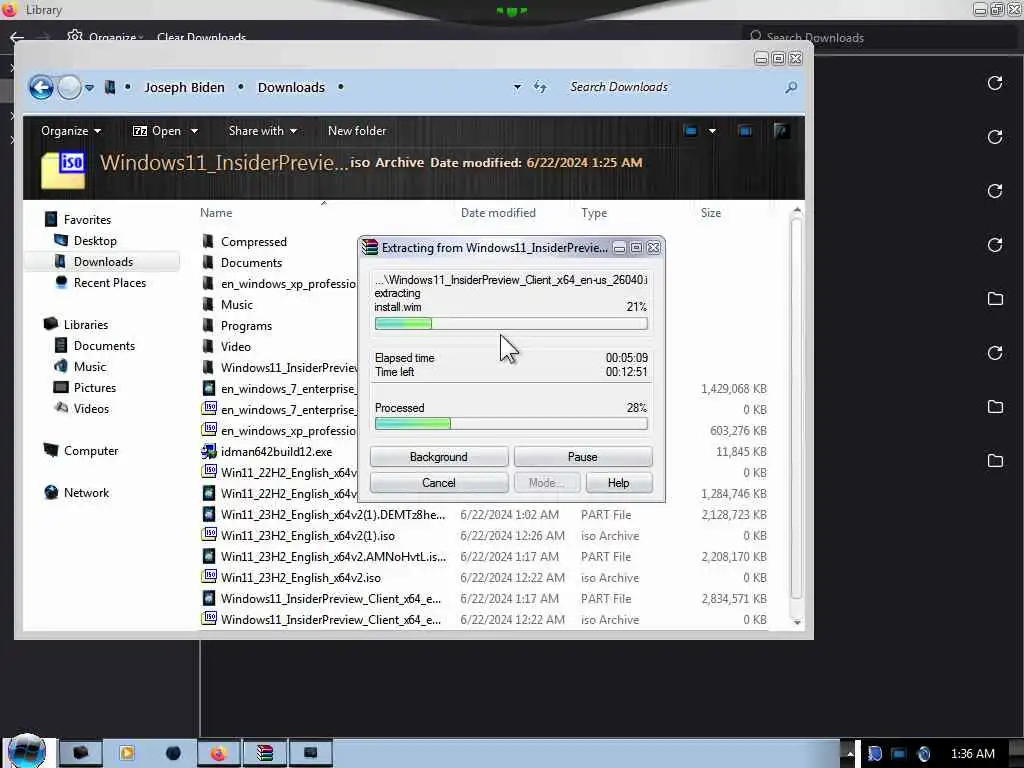Select idman642build12.exe file
Viewport: 1024px width, 768px height.
click(x=276, y=451)
